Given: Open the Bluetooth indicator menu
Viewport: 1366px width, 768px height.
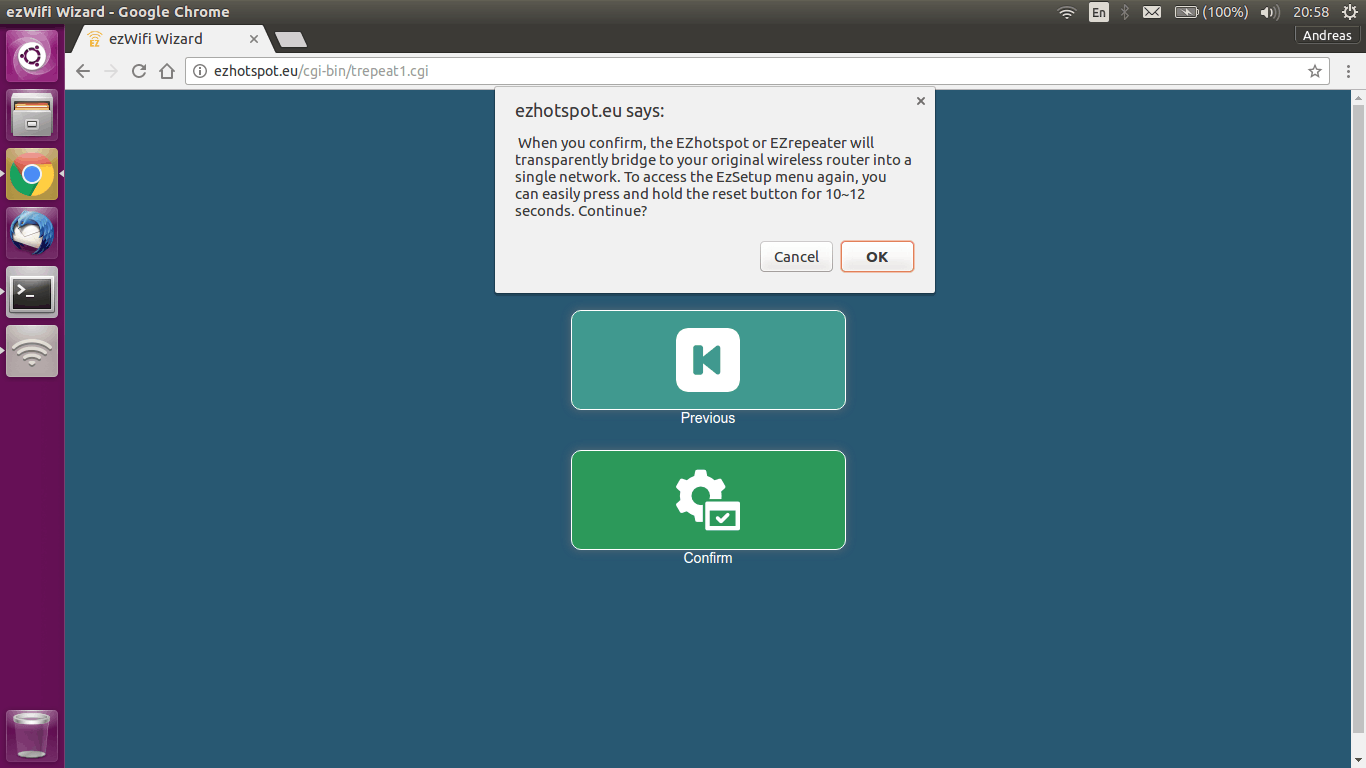Looking at the screenshot, I should coord(1125,12).
